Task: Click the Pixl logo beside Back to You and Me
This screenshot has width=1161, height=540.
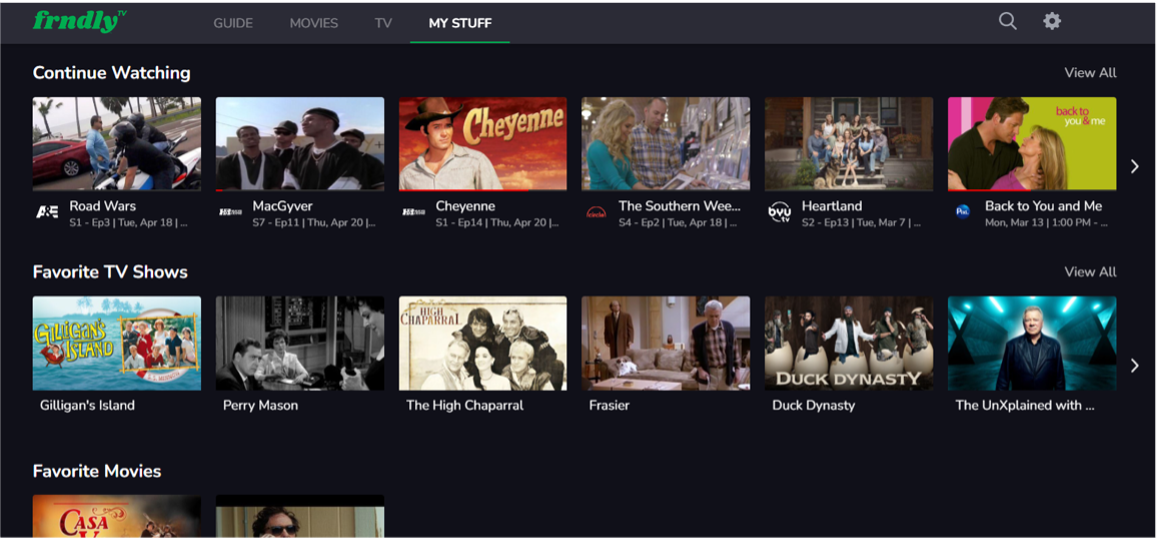Action: (x=962, y=212)
